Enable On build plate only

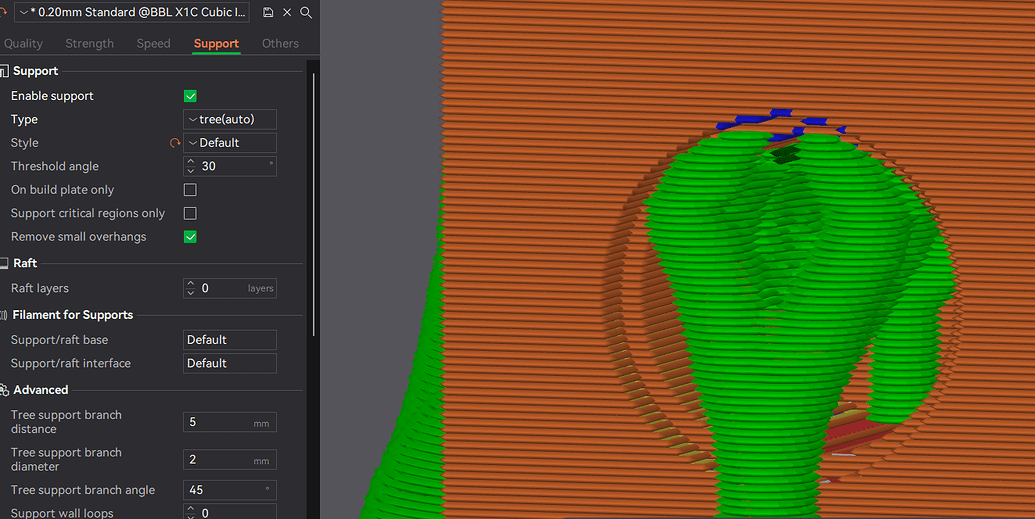[x=190, y=190]
